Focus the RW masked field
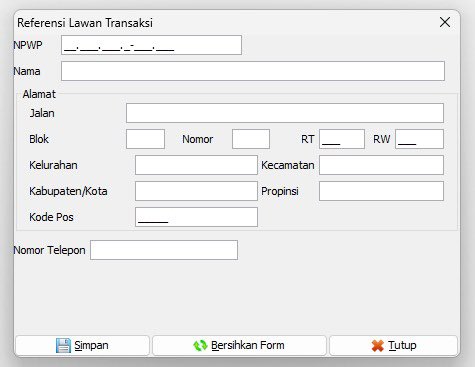 point(419,139)
